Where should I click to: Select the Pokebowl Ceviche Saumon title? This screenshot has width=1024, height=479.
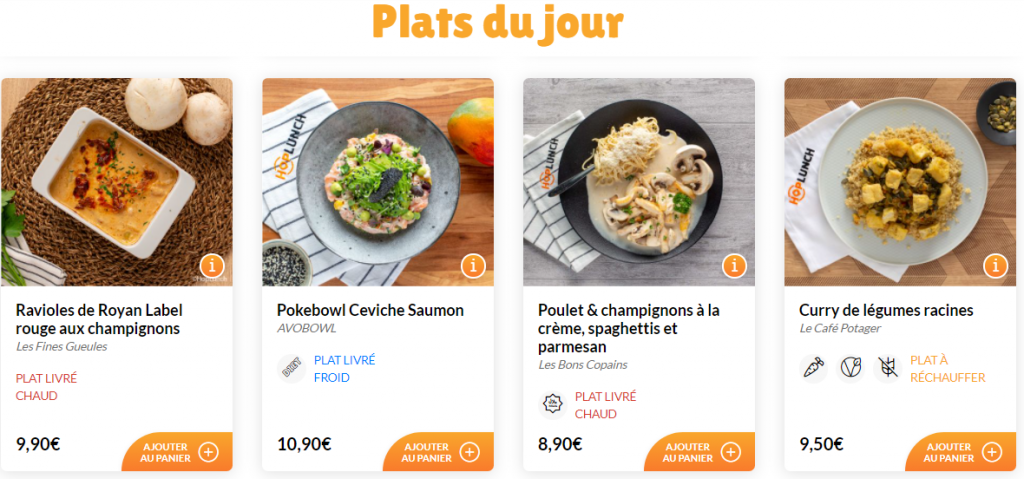(x=370, y=310)
